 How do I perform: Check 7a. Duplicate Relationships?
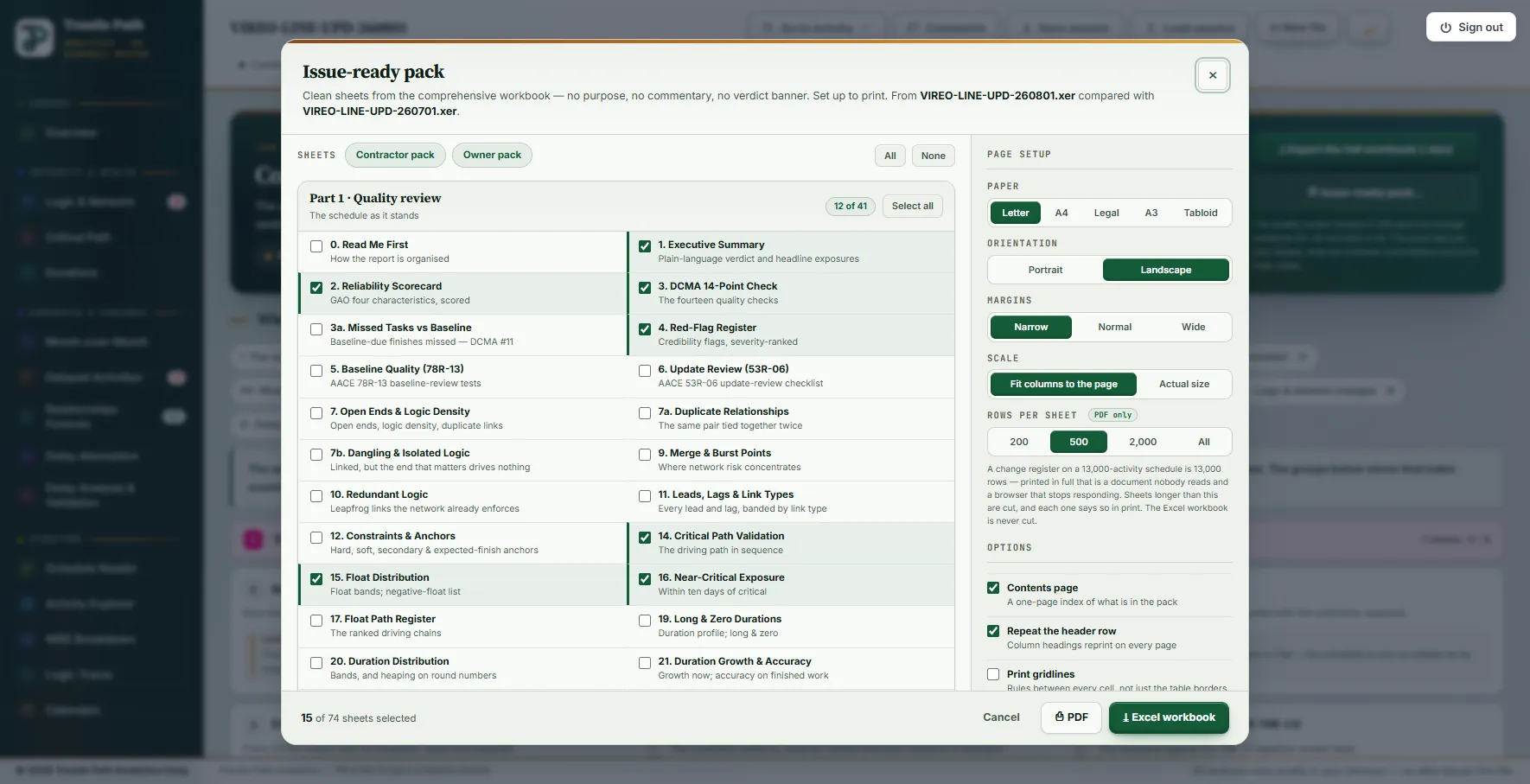click(x=645, y=413)
